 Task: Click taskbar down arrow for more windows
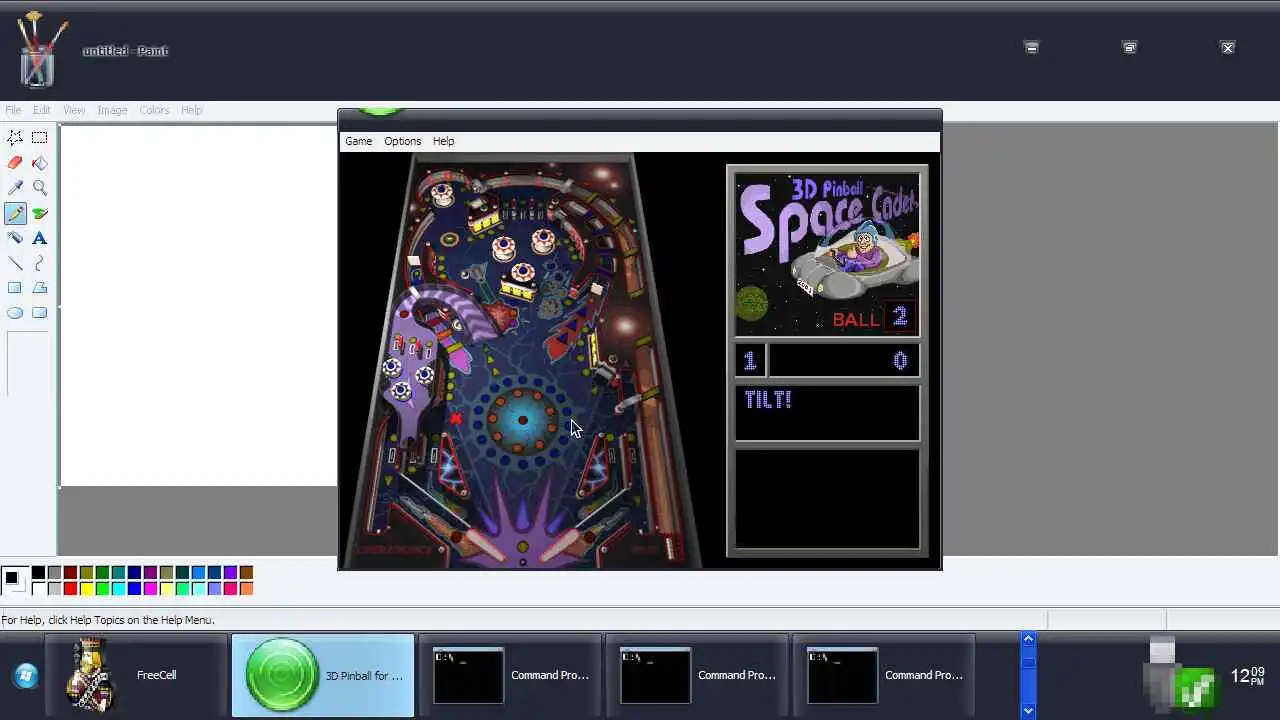[1028, 710]
